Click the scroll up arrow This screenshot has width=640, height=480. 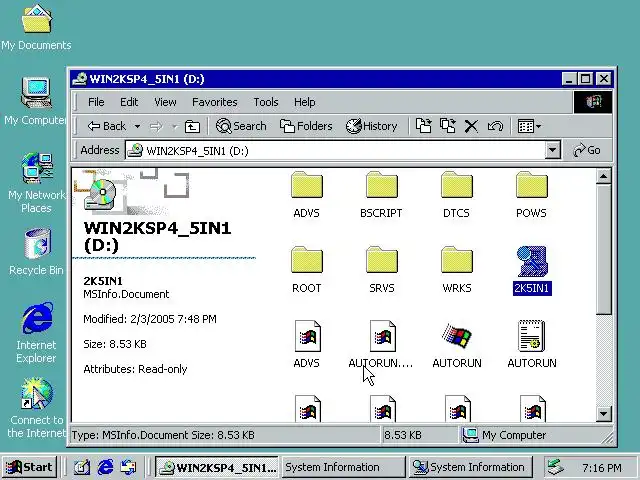pyautogui.click(x=603, y=176)
